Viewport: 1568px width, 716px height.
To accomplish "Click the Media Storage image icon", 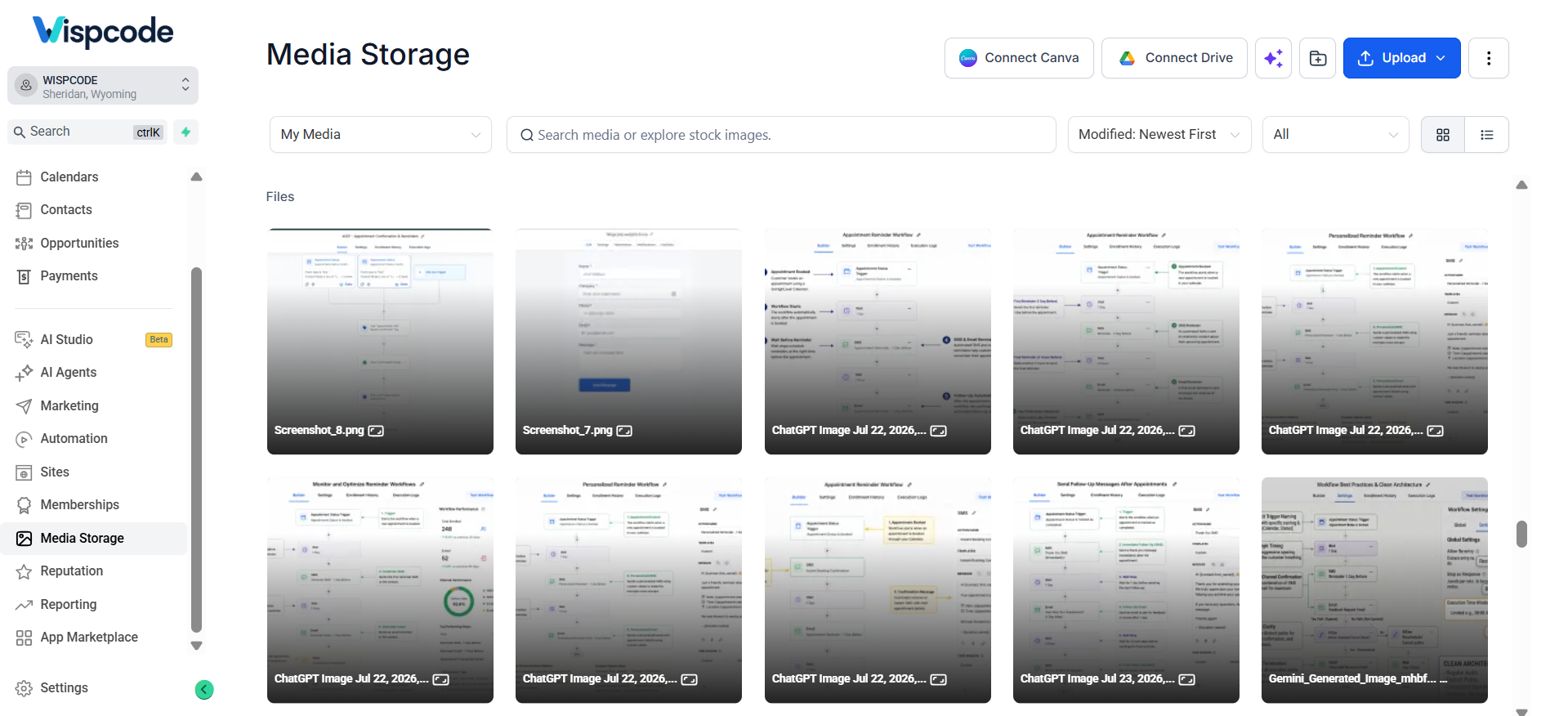I will click(x=24, y=539).
